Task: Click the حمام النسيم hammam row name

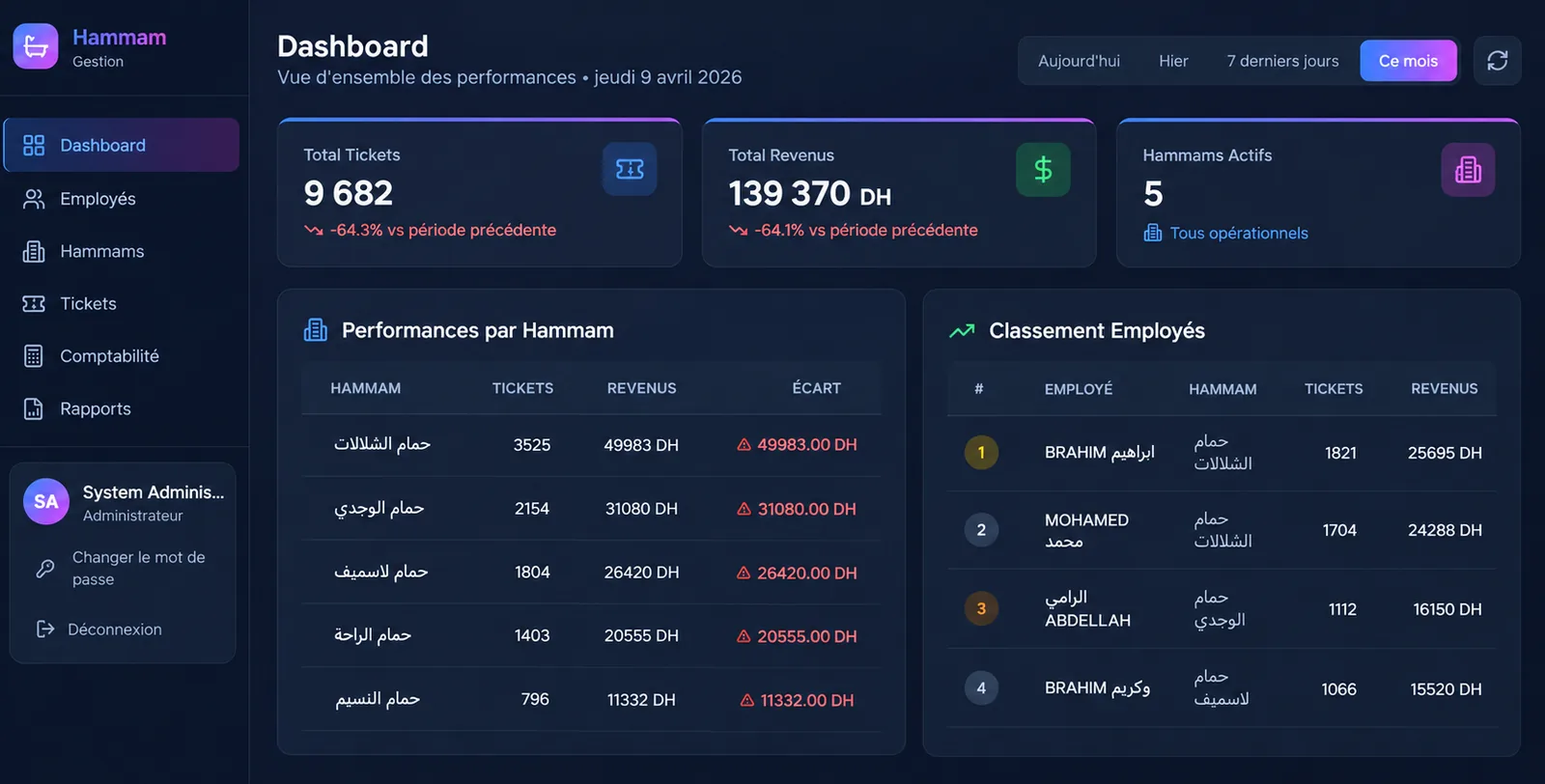Action: (378, 699)
